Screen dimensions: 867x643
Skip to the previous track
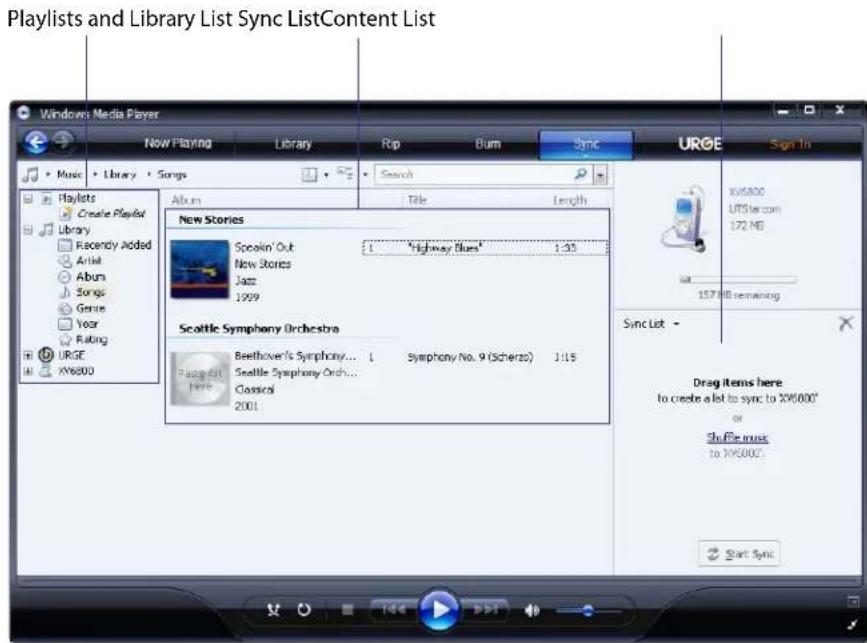coord(394,609)
